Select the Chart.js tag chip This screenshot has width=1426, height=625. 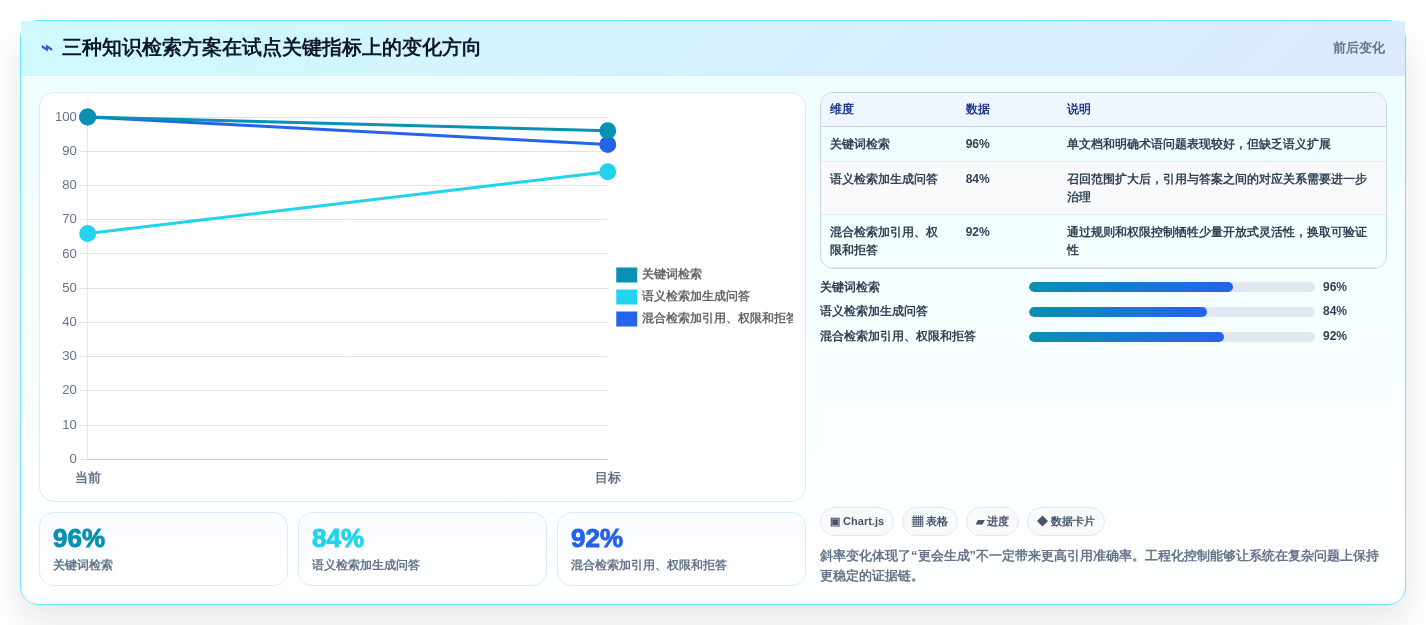point(857,522)
